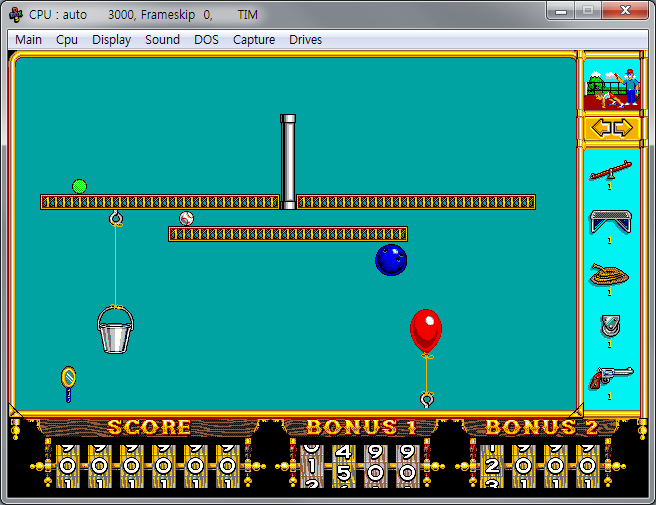This screenshot has width=656, height=505.
Task: Click the rope holding the bucket
Action: click(x=115, y=266)
